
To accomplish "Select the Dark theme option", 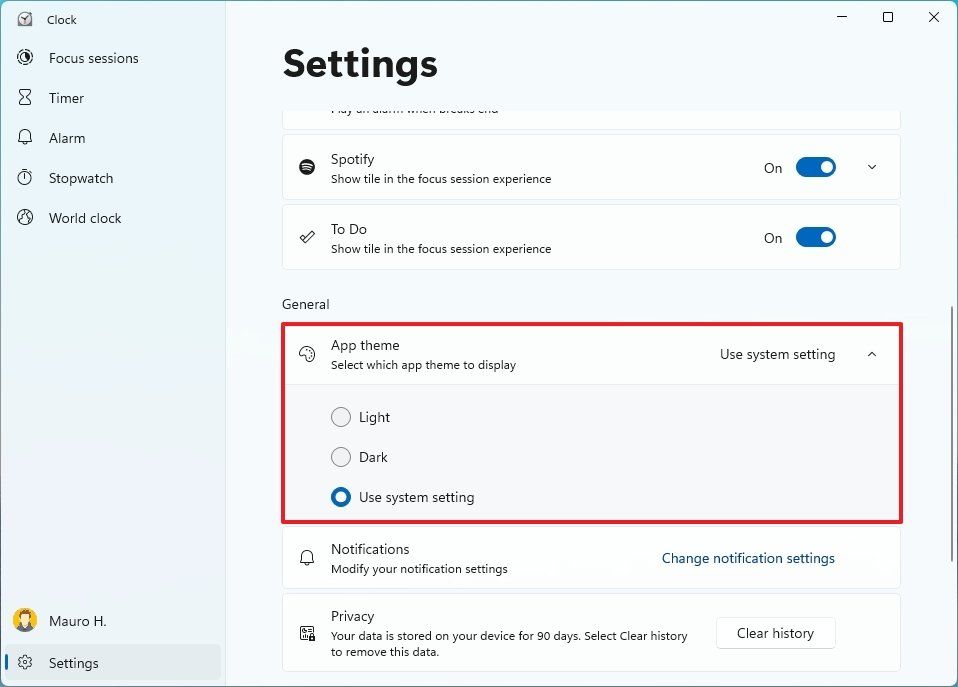I will [x=340, y=457].
